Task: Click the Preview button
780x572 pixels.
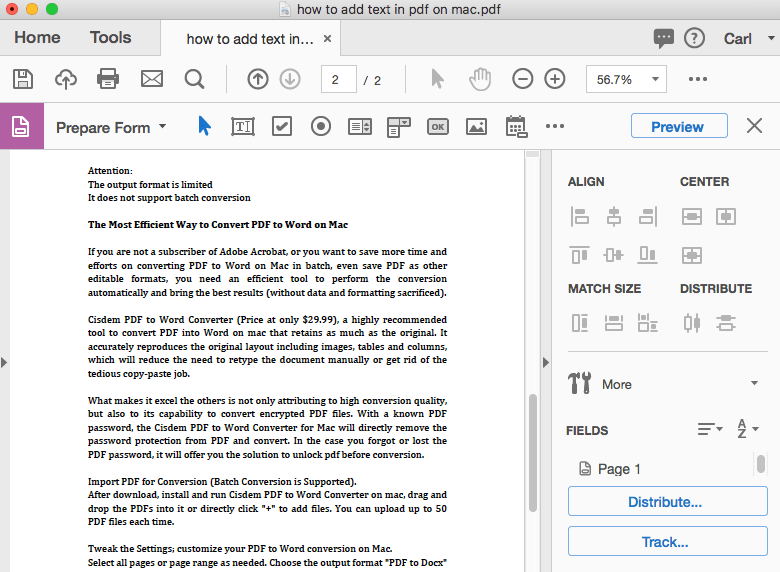Action: (x=679, y=126)
